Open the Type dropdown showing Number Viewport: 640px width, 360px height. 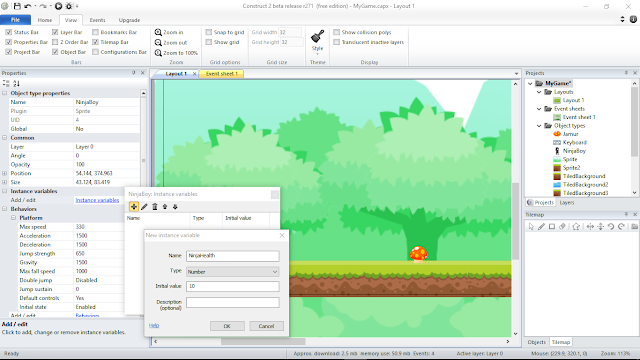click(x=233, y=272)
